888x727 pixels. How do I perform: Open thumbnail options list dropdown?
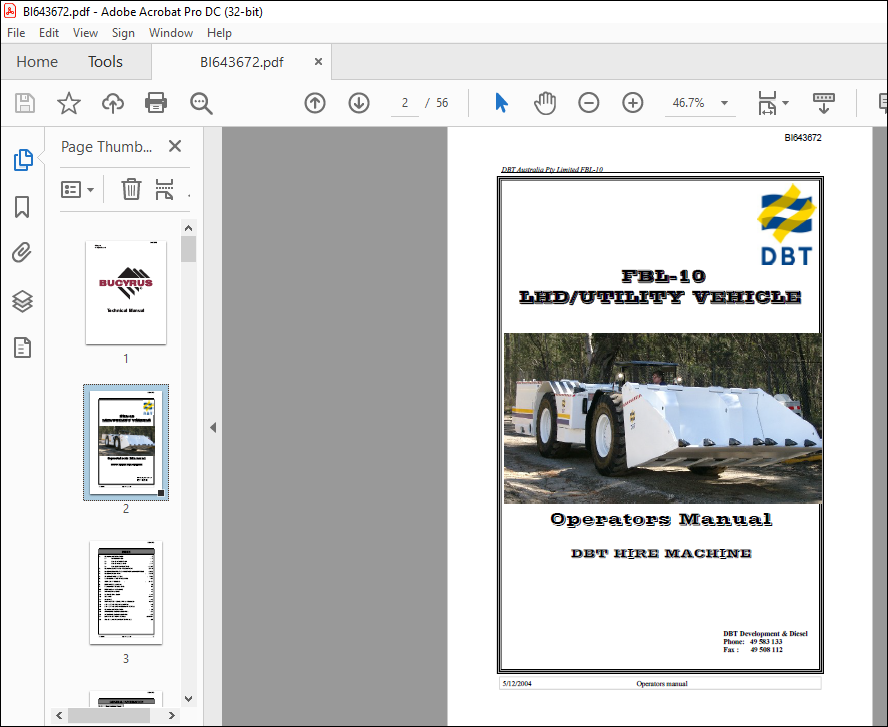[x=77, y=189]
